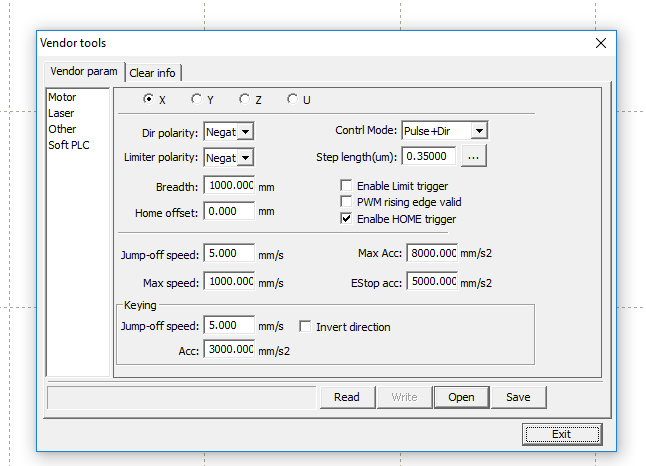This screenshot has height=466, width=646.
Task: Toggle PWM rising edge valid checkbox
Action: [347, 202]
